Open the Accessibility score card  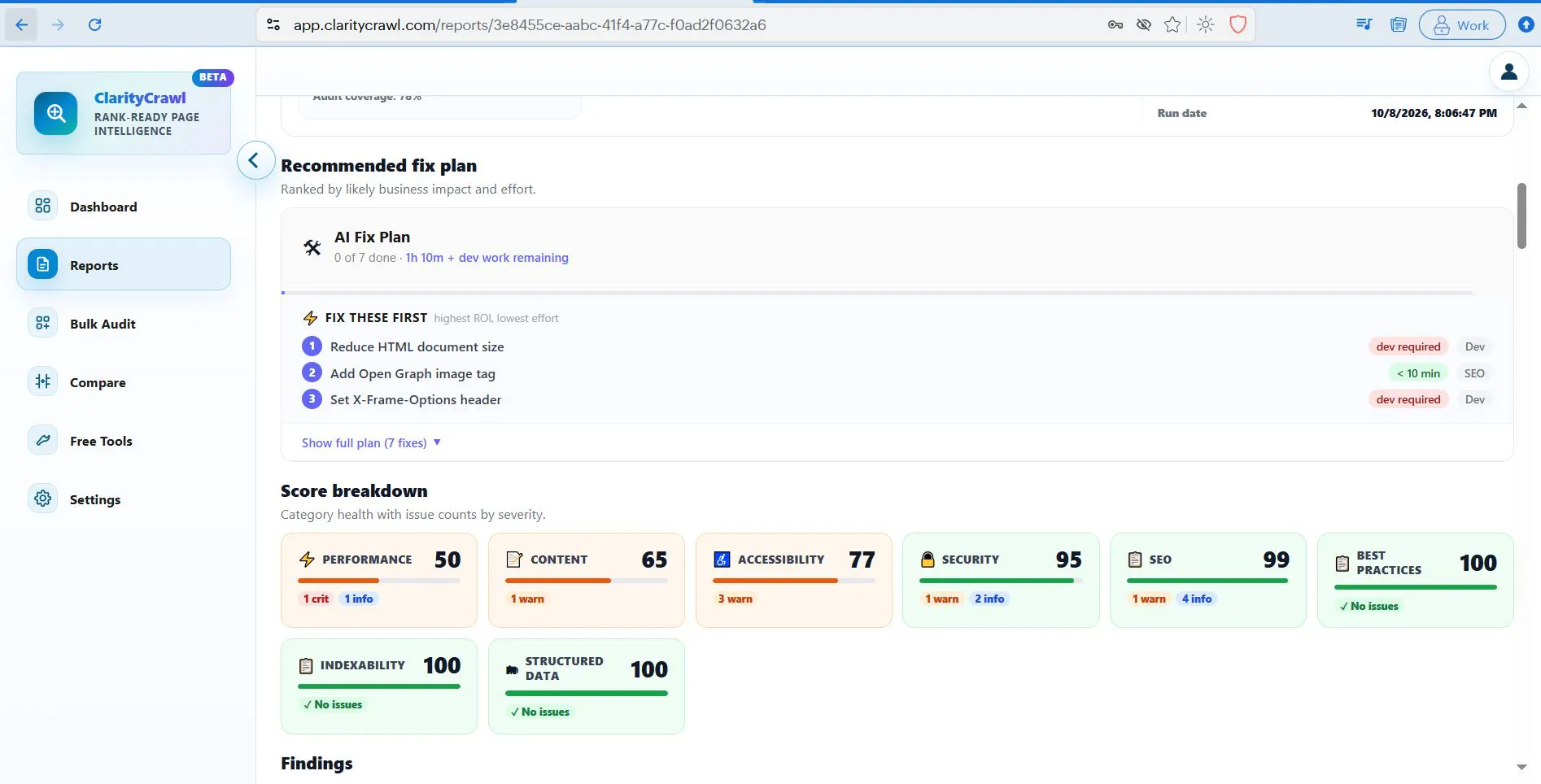[x=794, y=580]
